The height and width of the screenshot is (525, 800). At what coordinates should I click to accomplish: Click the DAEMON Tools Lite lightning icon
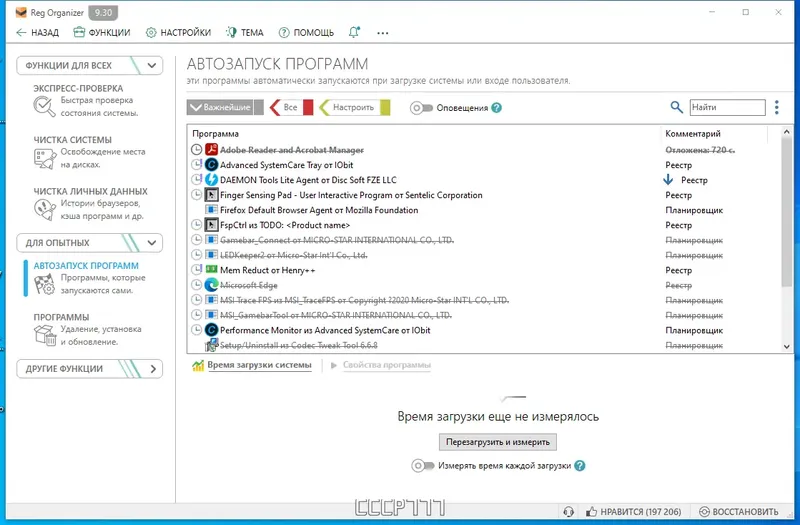[211, 180]
